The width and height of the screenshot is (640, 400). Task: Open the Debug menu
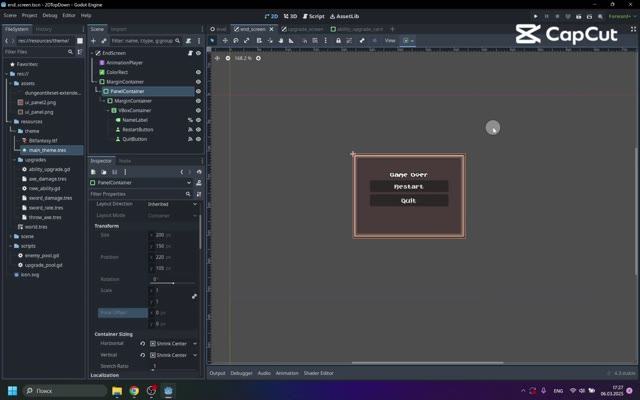click(50, 16)
